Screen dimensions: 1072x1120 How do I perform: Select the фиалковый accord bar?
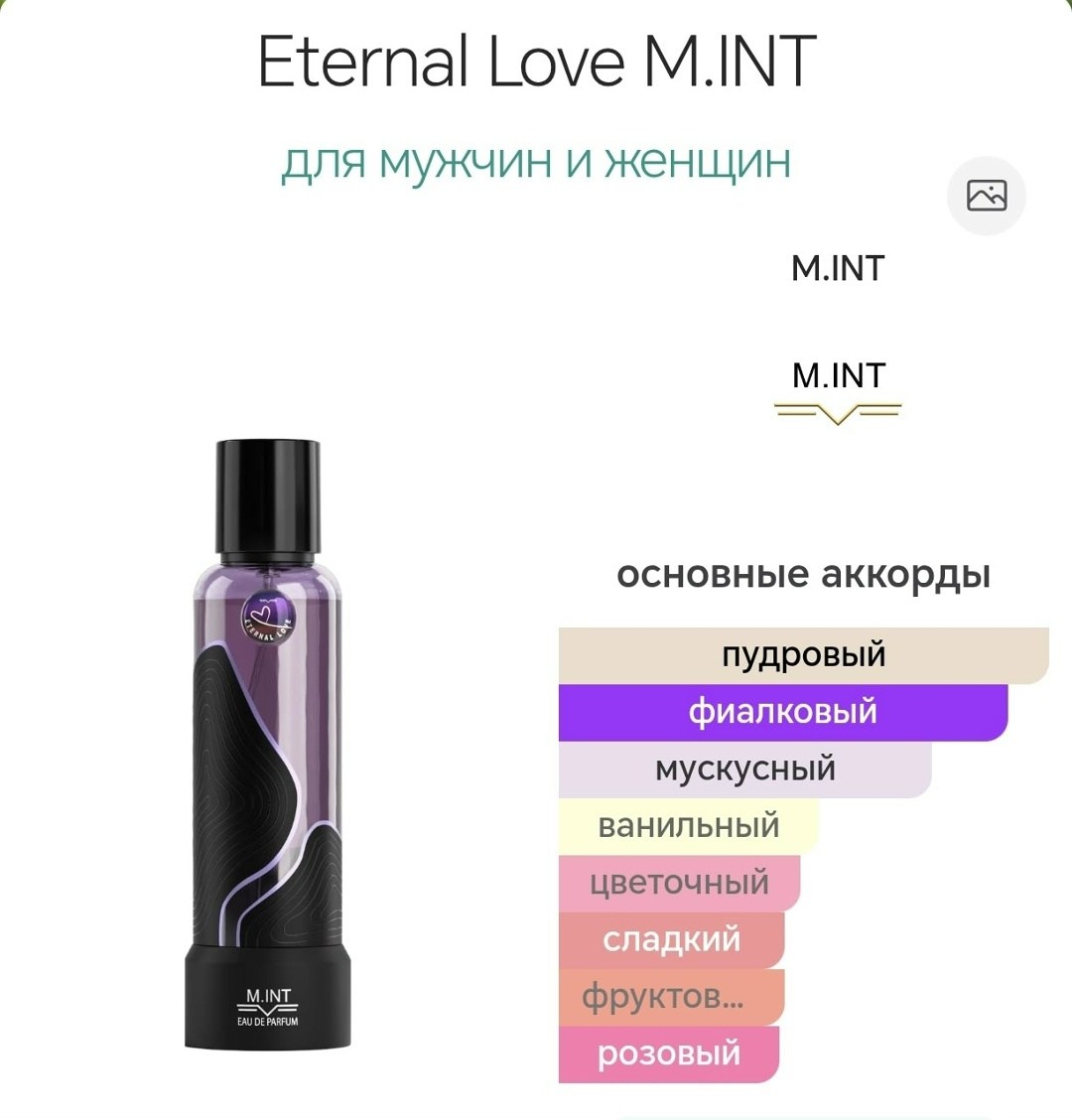(783, 712)
